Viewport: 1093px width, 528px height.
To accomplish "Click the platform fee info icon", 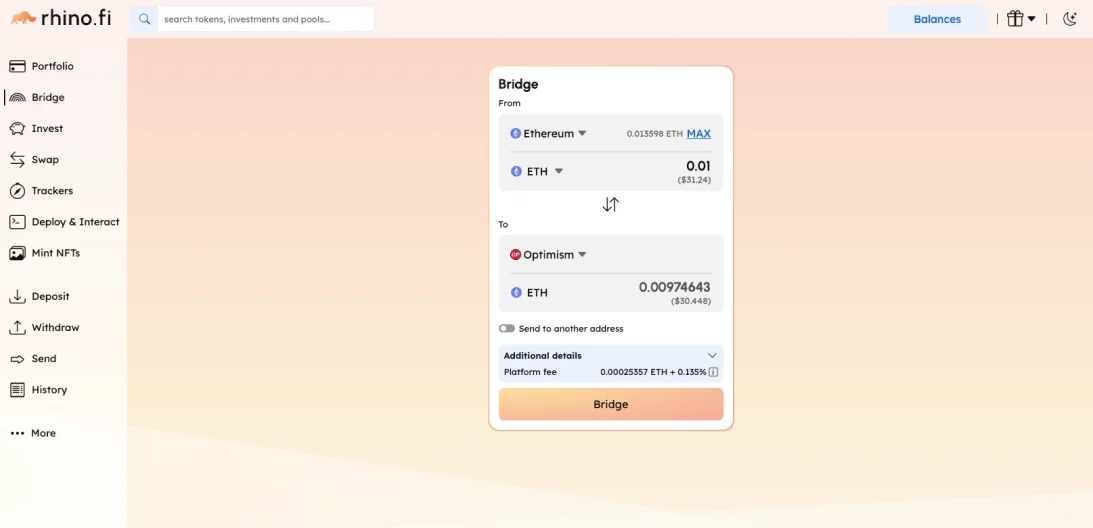I will [x=714, y=372].
